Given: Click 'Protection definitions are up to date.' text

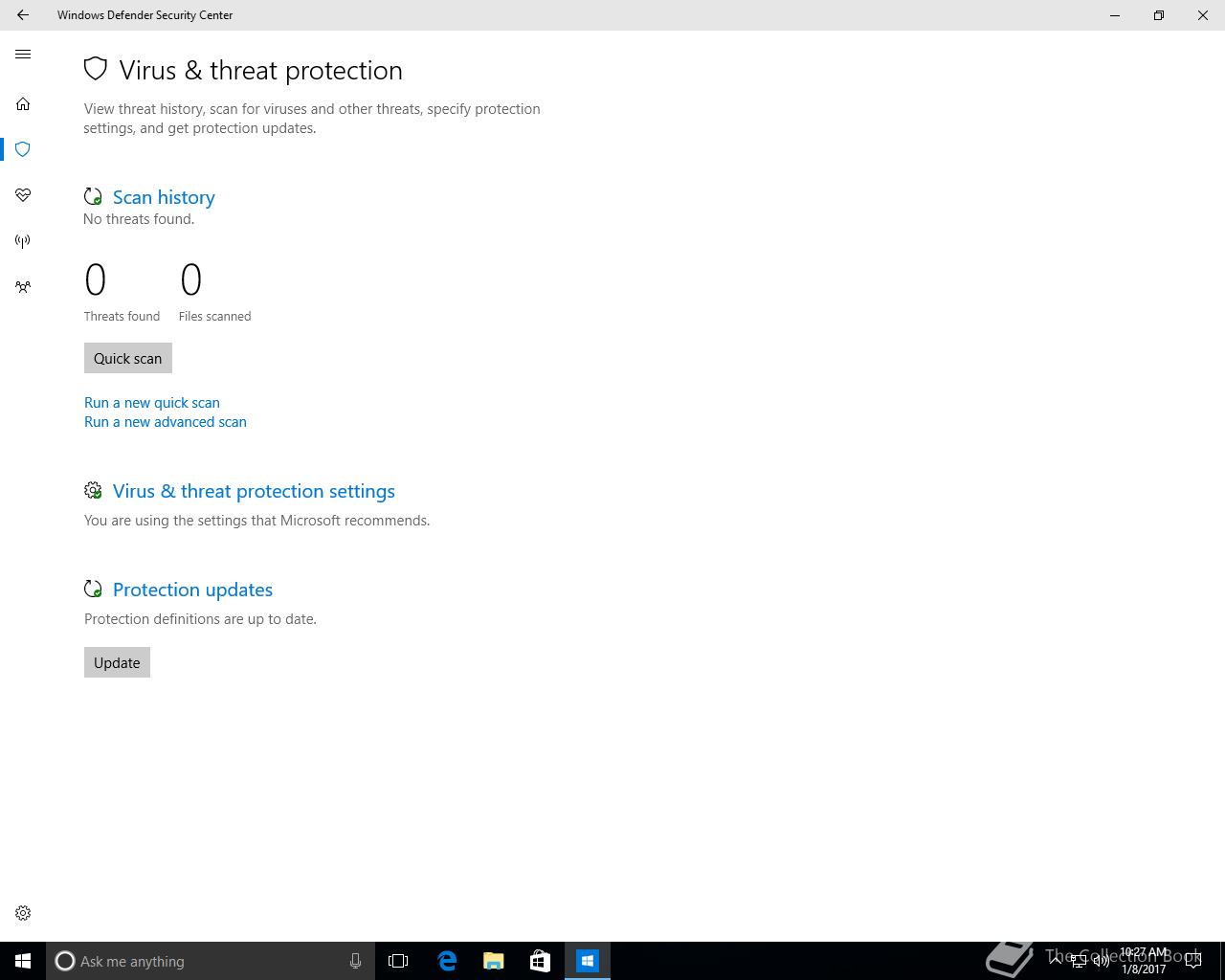Looking at the screenshot, I should click(200, 619).
